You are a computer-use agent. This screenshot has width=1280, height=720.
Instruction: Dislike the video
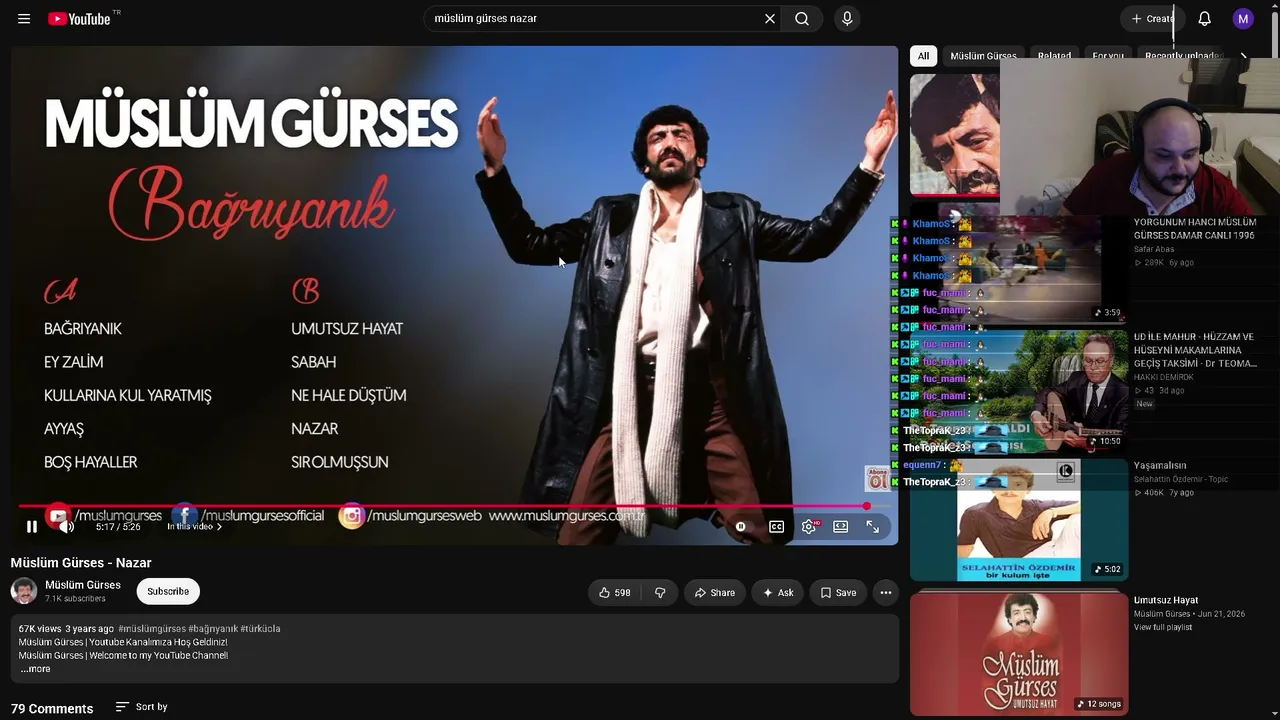tap(660, 593)
